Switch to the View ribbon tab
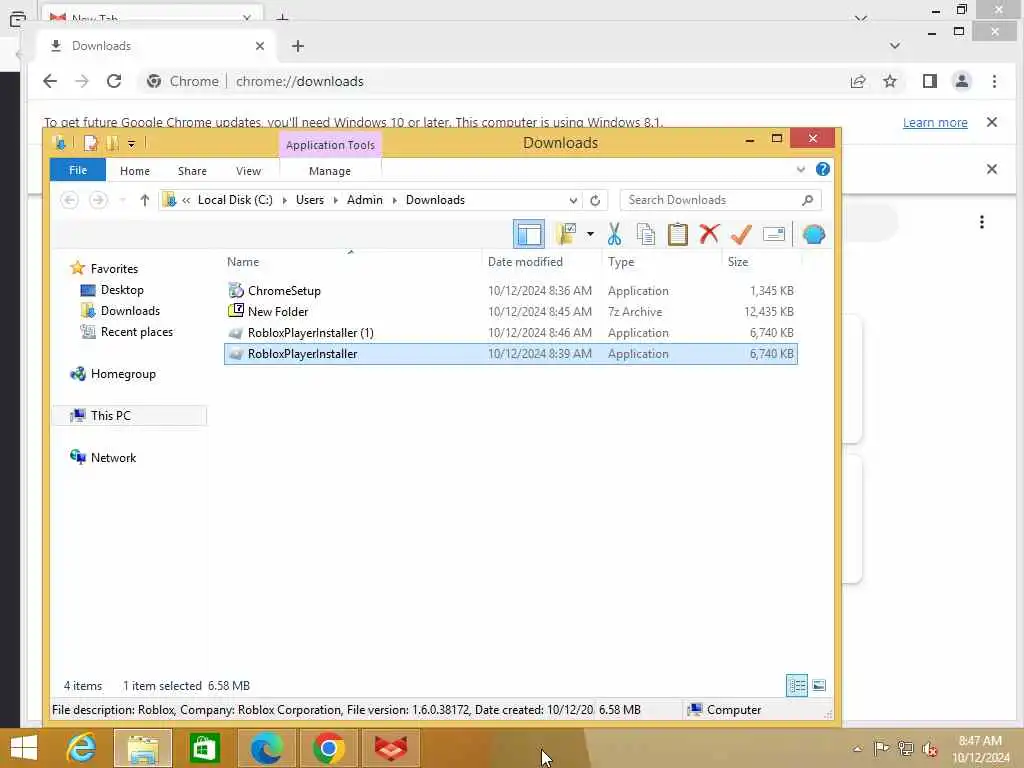 [x=248, y=170]
